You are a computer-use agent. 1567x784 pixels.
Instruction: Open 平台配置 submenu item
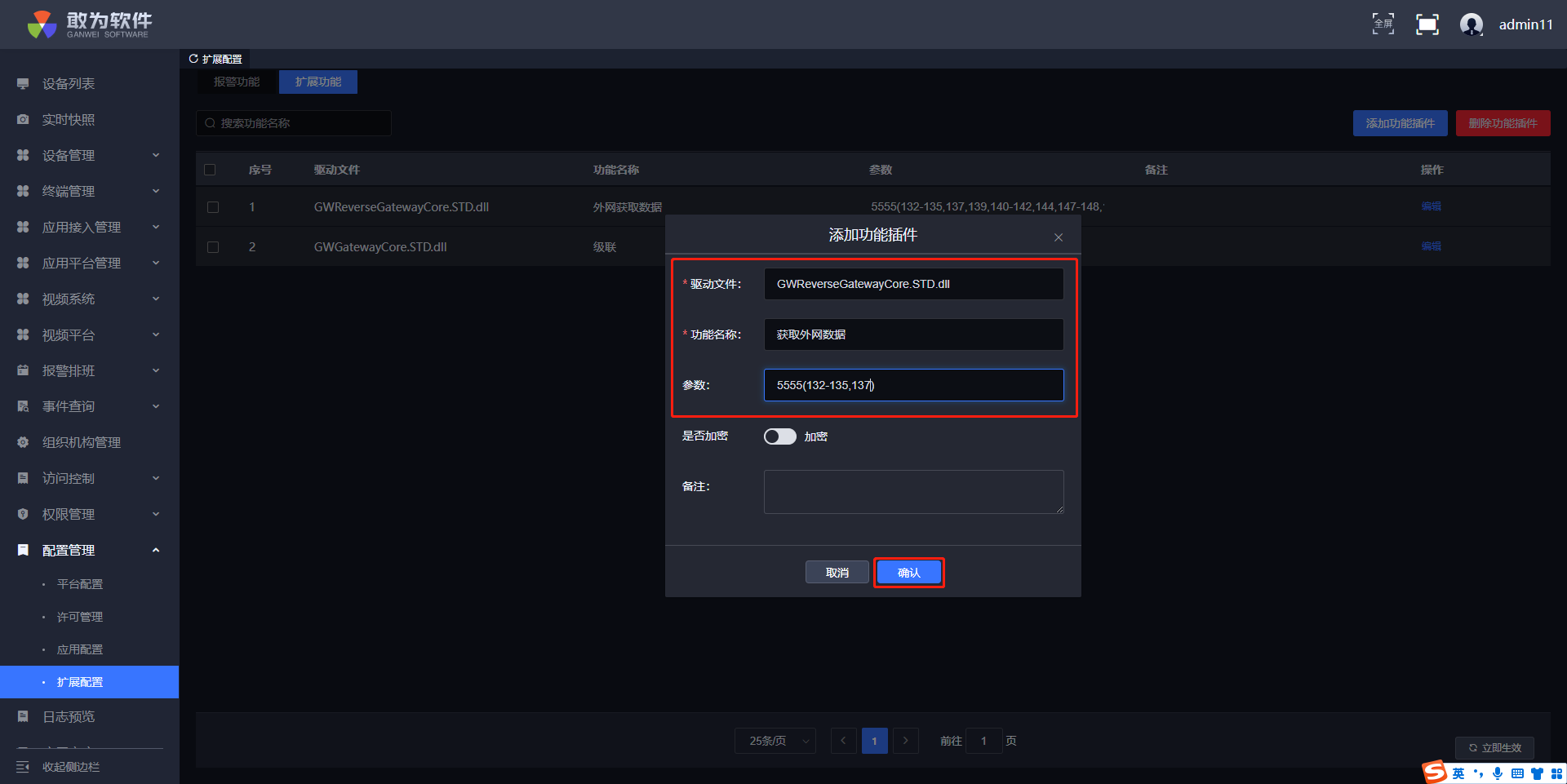(x=80, y=584)
